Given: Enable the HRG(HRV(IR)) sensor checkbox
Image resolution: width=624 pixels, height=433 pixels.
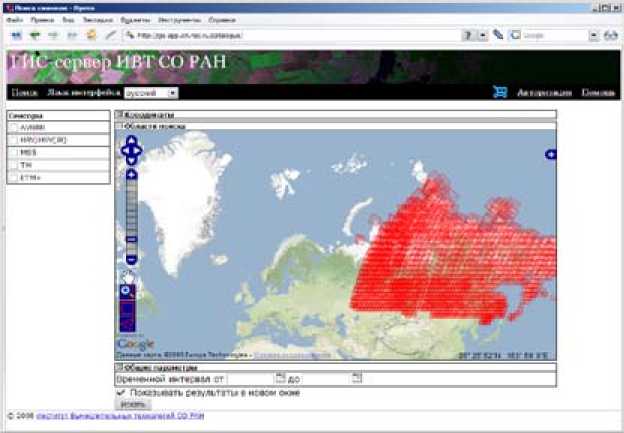Looking at the screenshot, I should (14, 140).
